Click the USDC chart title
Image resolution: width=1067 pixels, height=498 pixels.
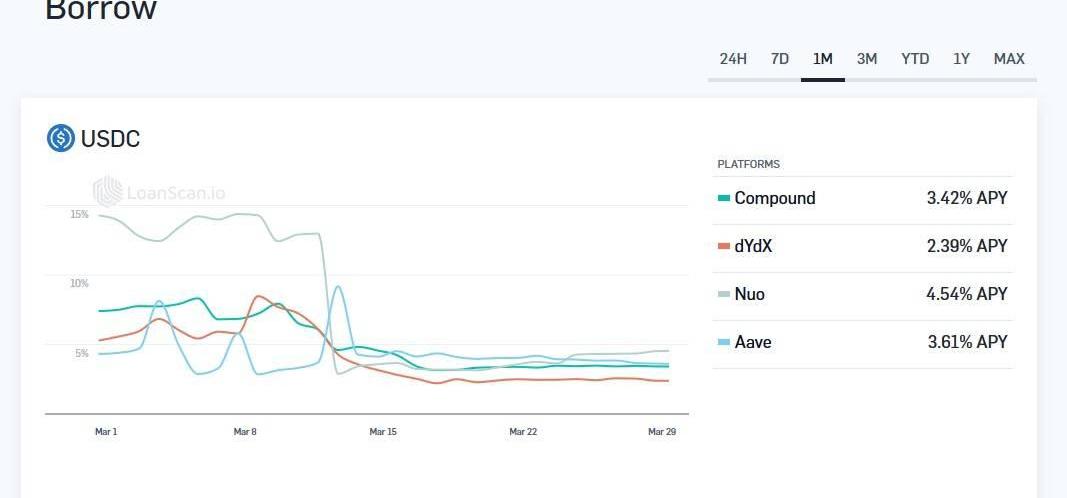pos(110,139)
